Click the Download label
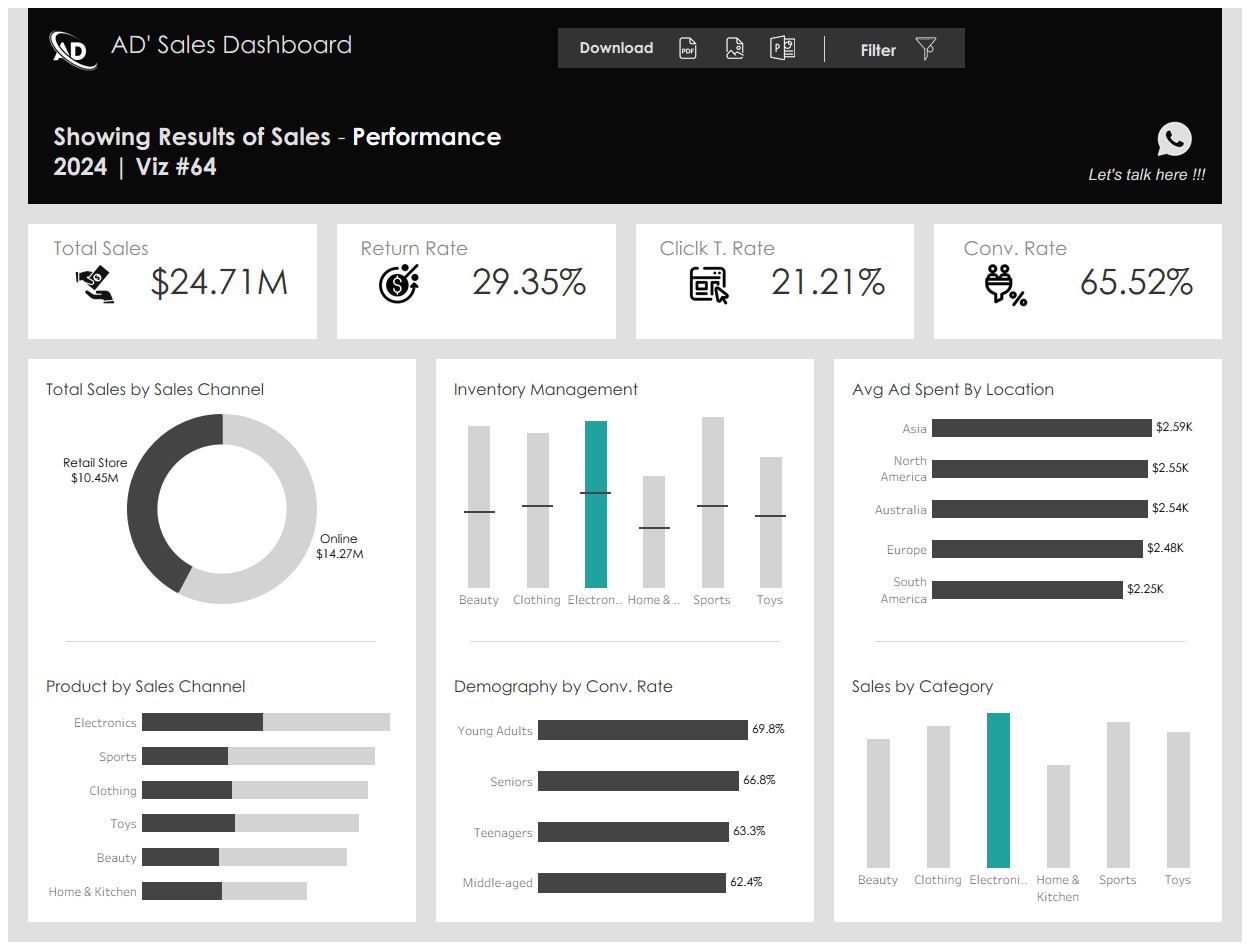 tap(616, 48)
